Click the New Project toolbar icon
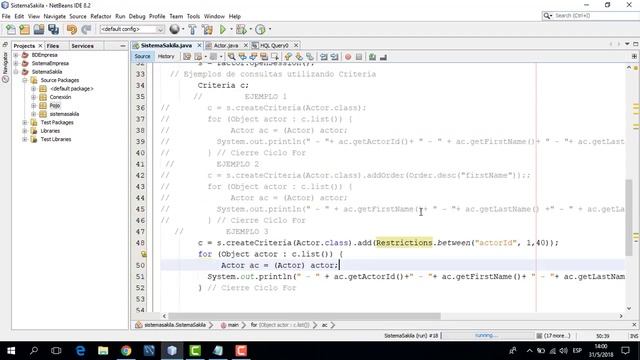Image resolution: width=640 pixels, height=360 pixels. coord(24,29)
